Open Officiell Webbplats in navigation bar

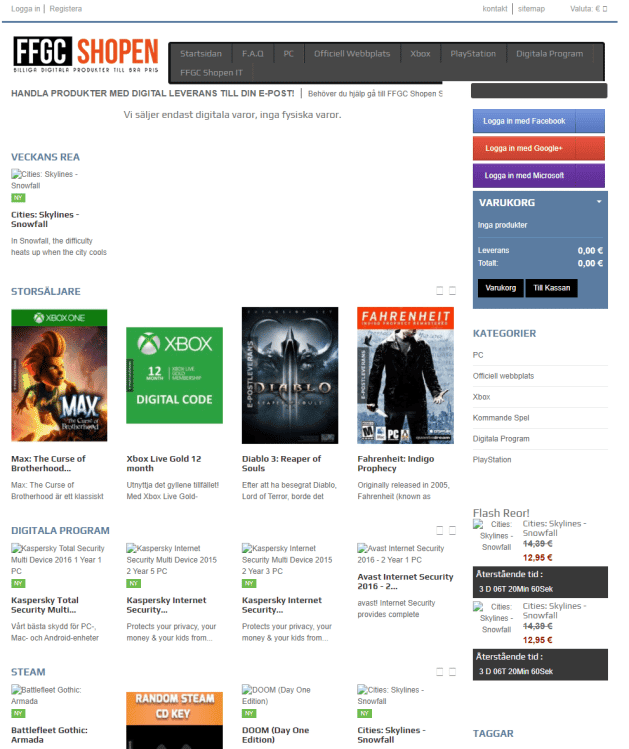pos(352,54)
